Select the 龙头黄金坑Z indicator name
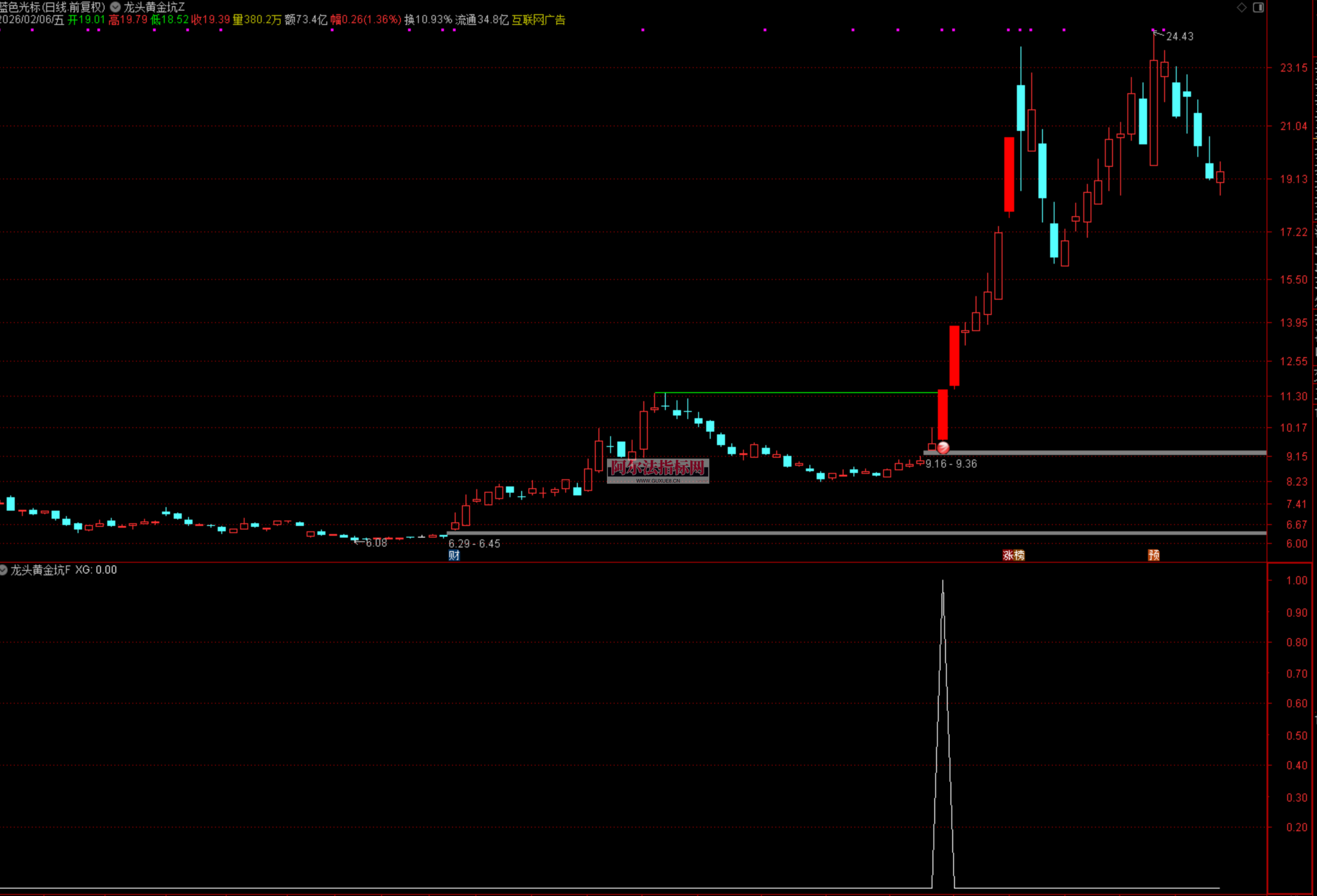 [154, 7]
